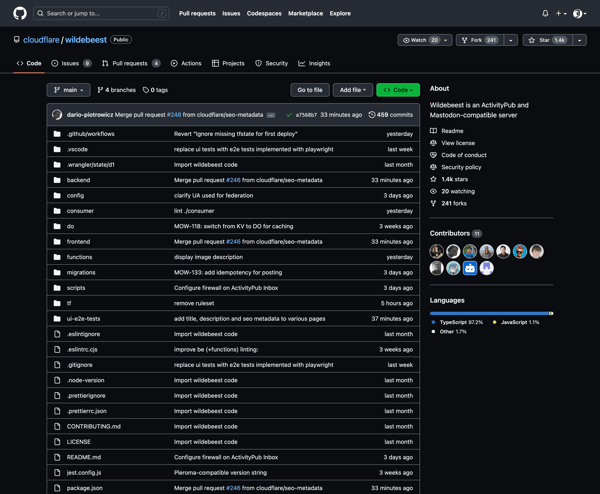
Task: Open the Explore page
Action: pyautogui.click(x=340, y=13)
